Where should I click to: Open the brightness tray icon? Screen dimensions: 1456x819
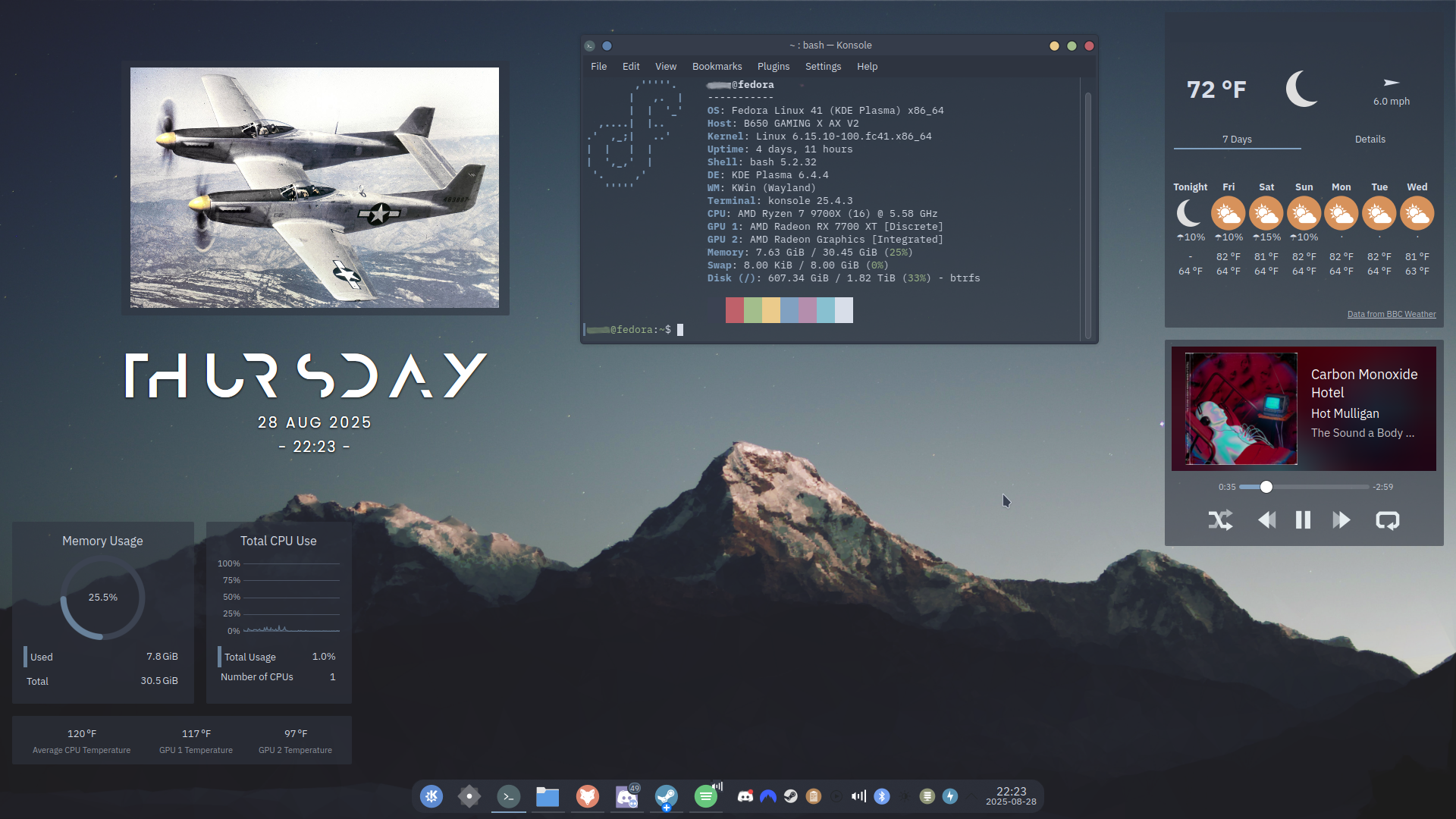(904, 796)
